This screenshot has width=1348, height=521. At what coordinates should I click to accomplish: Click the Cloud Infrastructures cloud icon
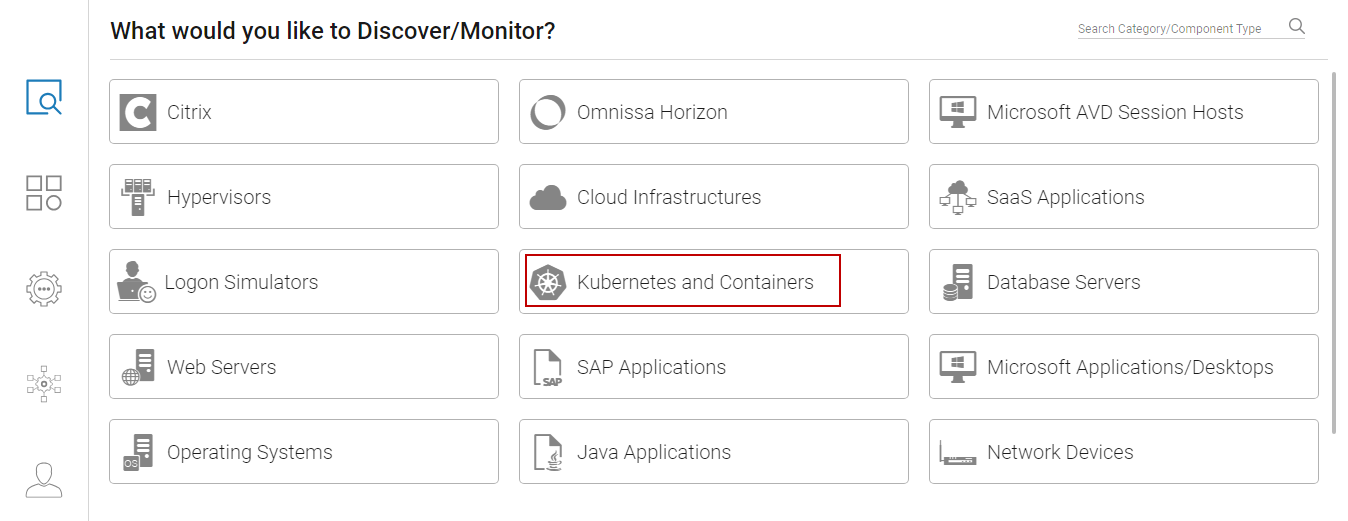[548, 198]
